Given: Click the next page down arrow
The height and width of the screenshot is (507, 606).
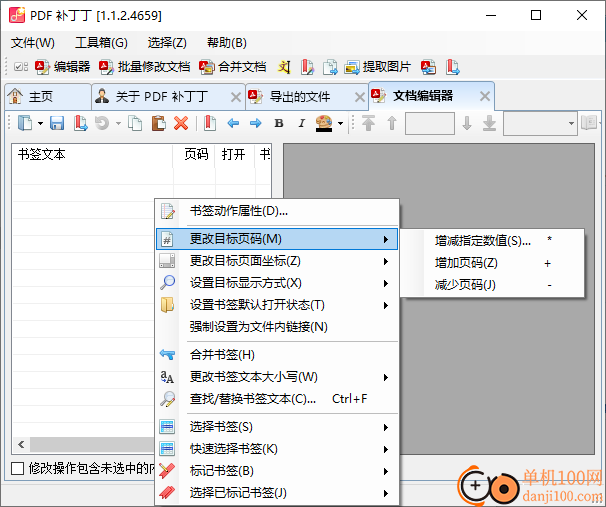Looking at the screenshot, I should pos(467,123).
